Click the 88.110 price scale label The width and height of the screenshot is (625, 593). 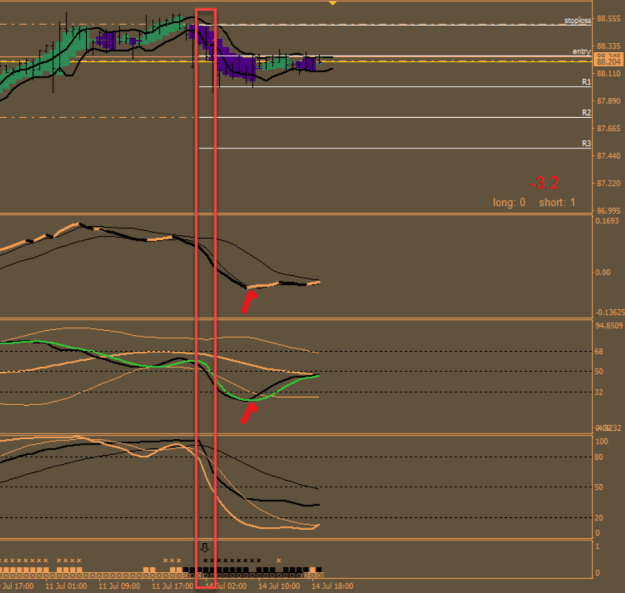609,73
